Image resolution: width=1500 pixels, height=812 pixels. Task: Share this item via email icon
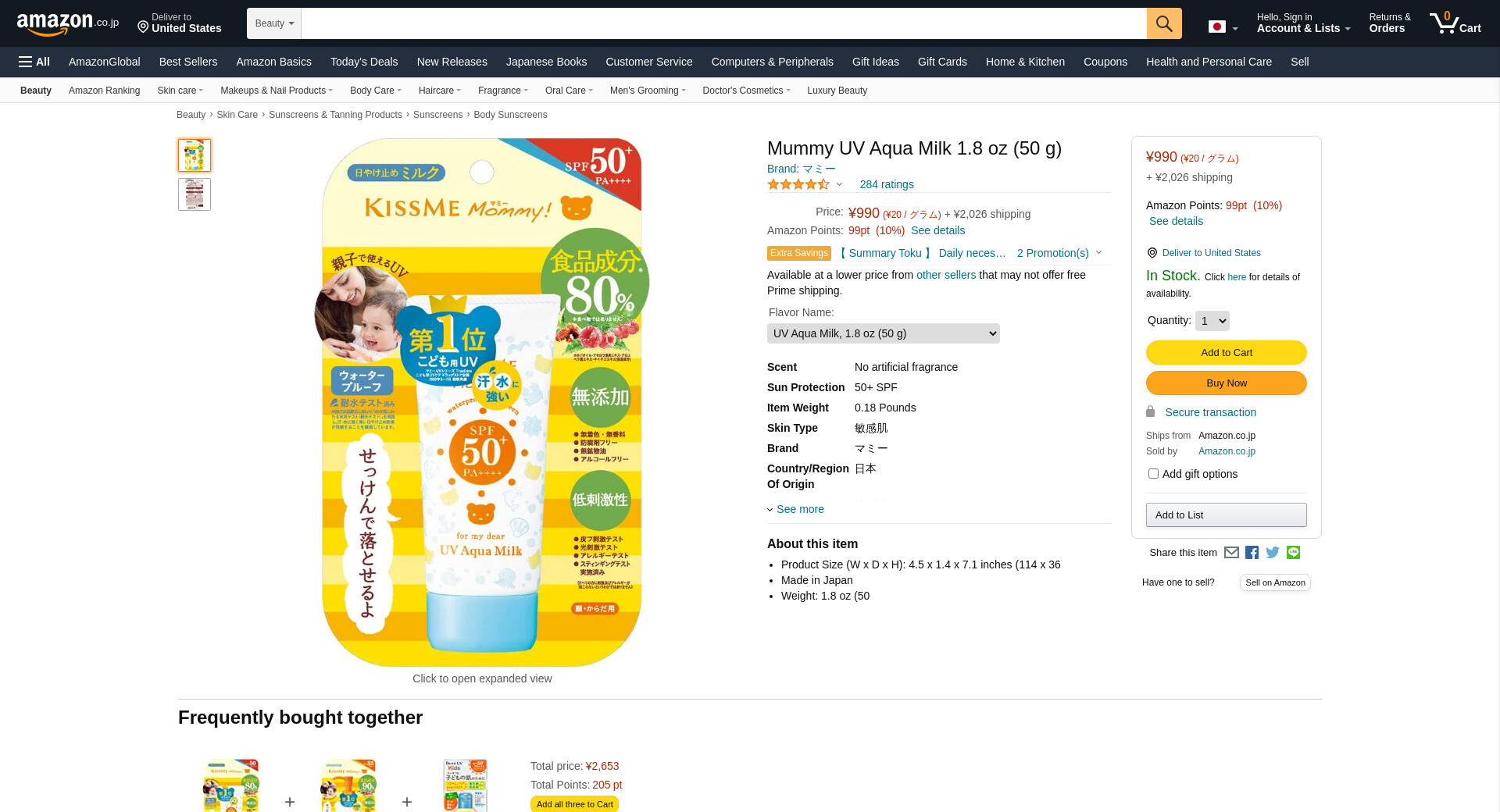tap(1231, 553)
